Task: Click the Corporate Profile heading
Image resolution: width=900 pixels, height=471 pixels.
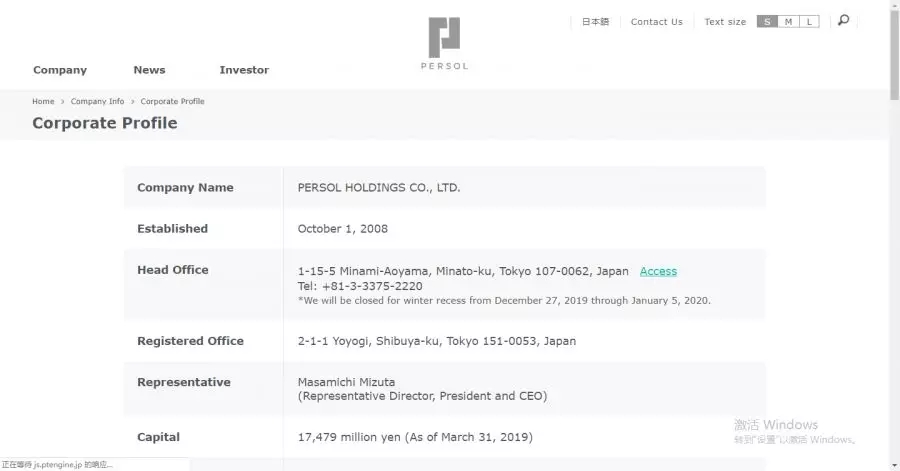Action: pos(104,123)
